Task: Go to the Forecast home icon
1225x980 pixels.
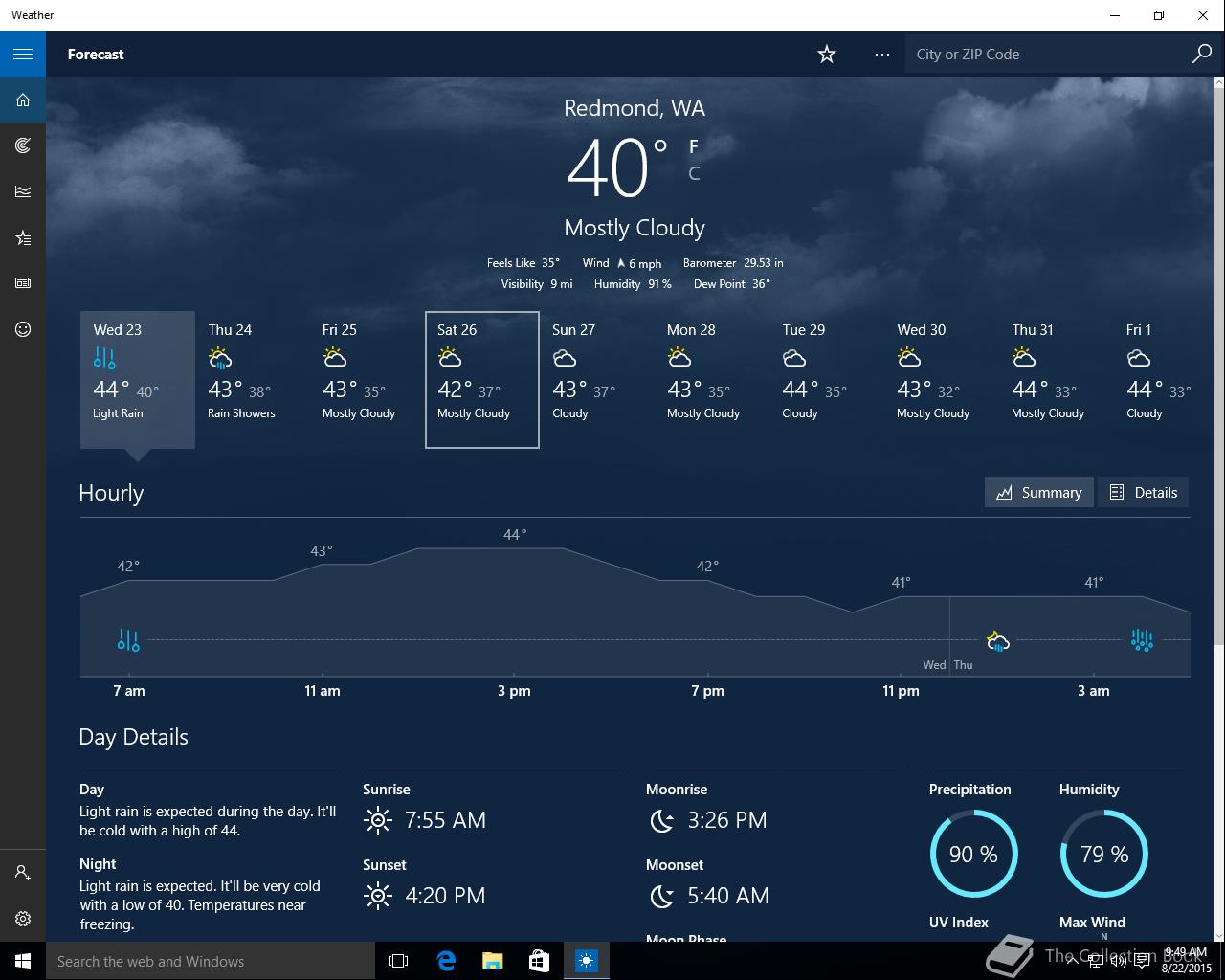Action: 23,100
